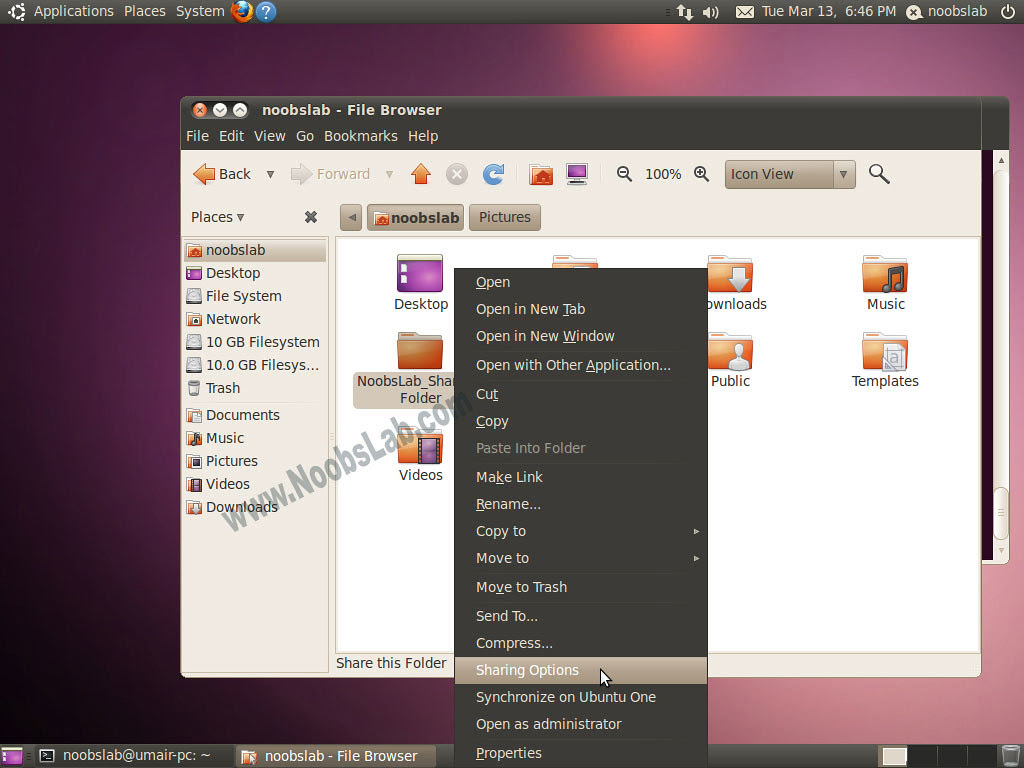
Task: Choose Sharing Options in context menu
Action: (x=581, y=670)
